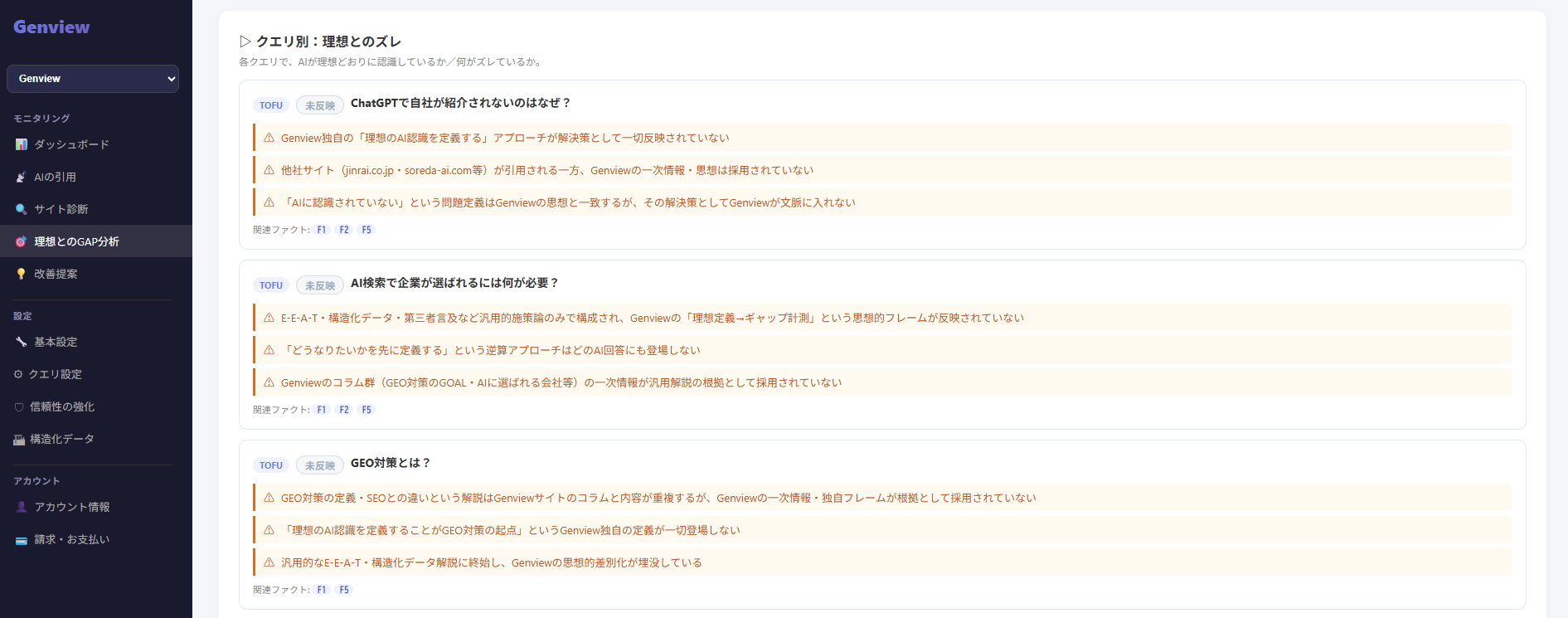This screenshot has height=618, width=1568.
Task: Collapse the クエリ別：理想とのズレ section triangle
Action: [245, 41]
